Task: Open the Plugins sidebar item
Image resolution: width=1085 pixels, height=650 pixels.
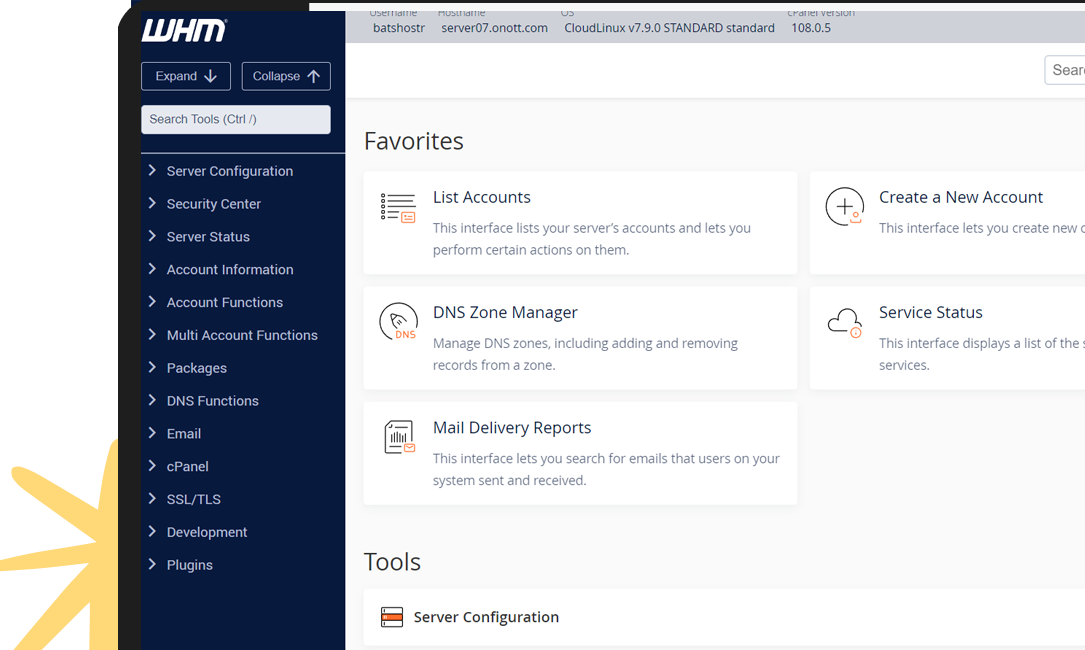Action: point(189,565)
